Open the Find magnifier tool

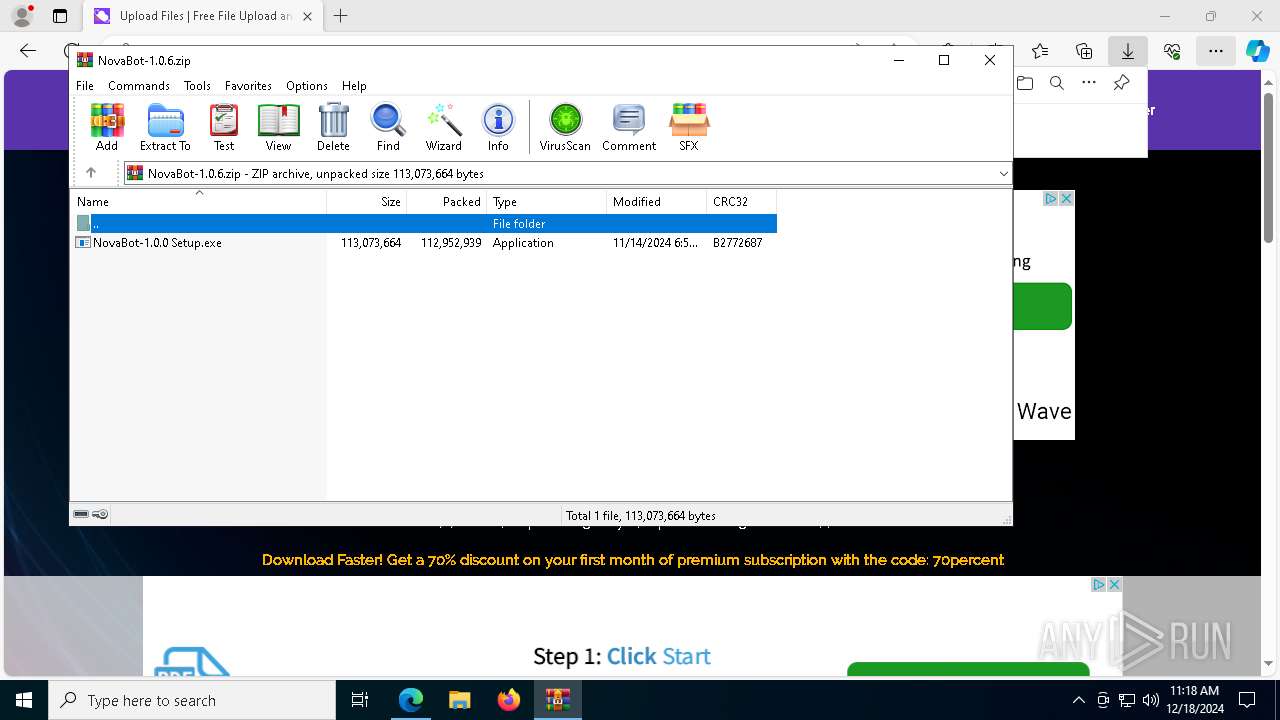388,127
